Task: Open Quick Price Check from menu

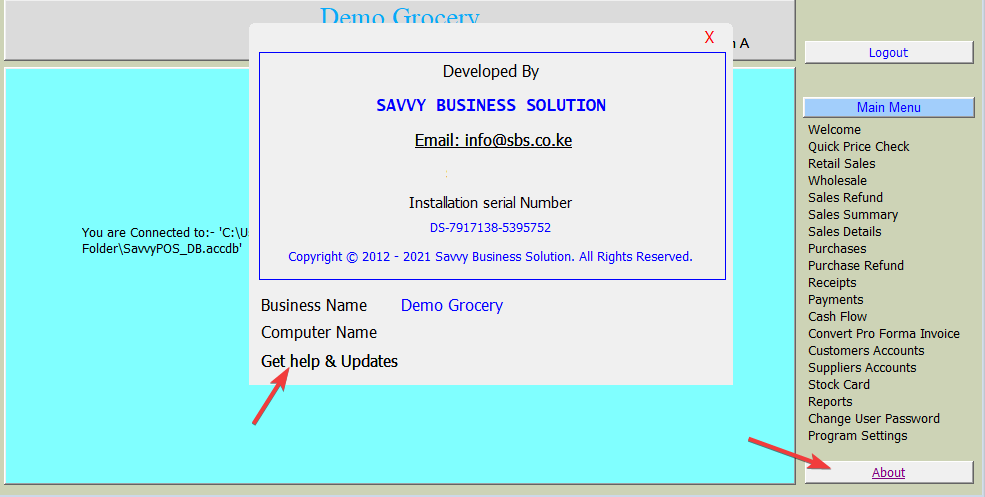Action: point(858,147)
